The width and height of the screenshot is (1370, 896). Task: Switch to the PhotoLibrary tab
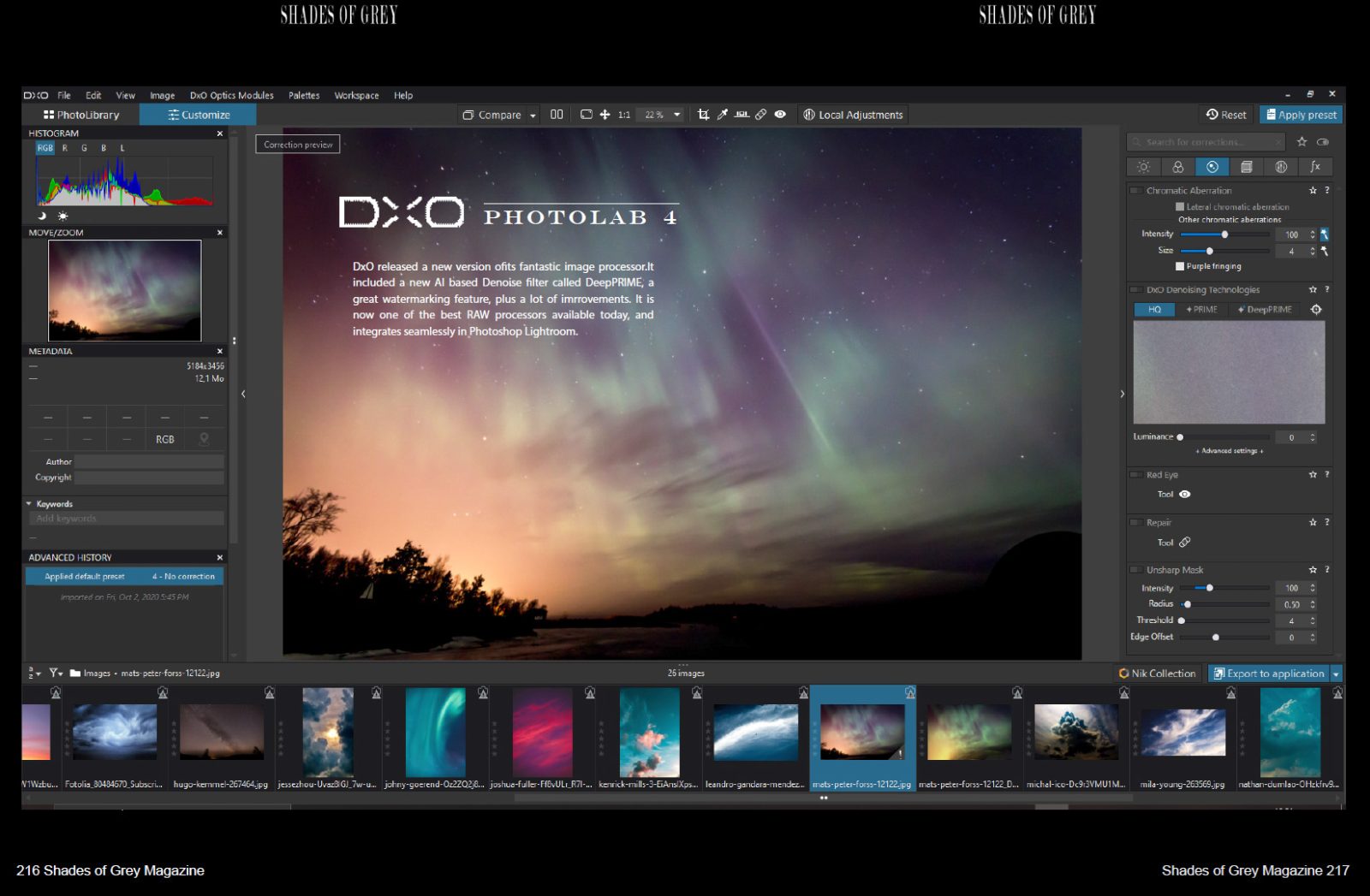81,115
